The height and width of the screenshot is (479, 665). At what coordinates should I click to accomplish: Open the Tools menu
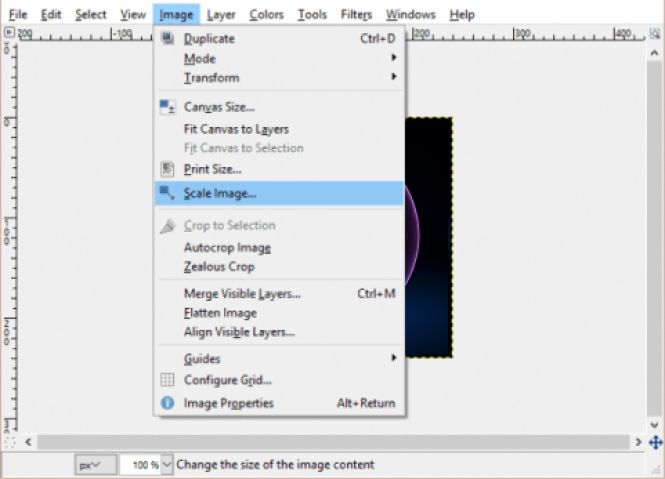tap(312, 15)
